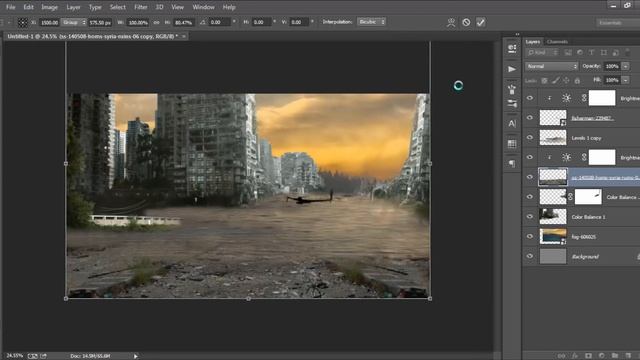Hide the lower Brightness adjustment layer
Viewport: 640px width, 360px height.
click(x=530, y=157)
